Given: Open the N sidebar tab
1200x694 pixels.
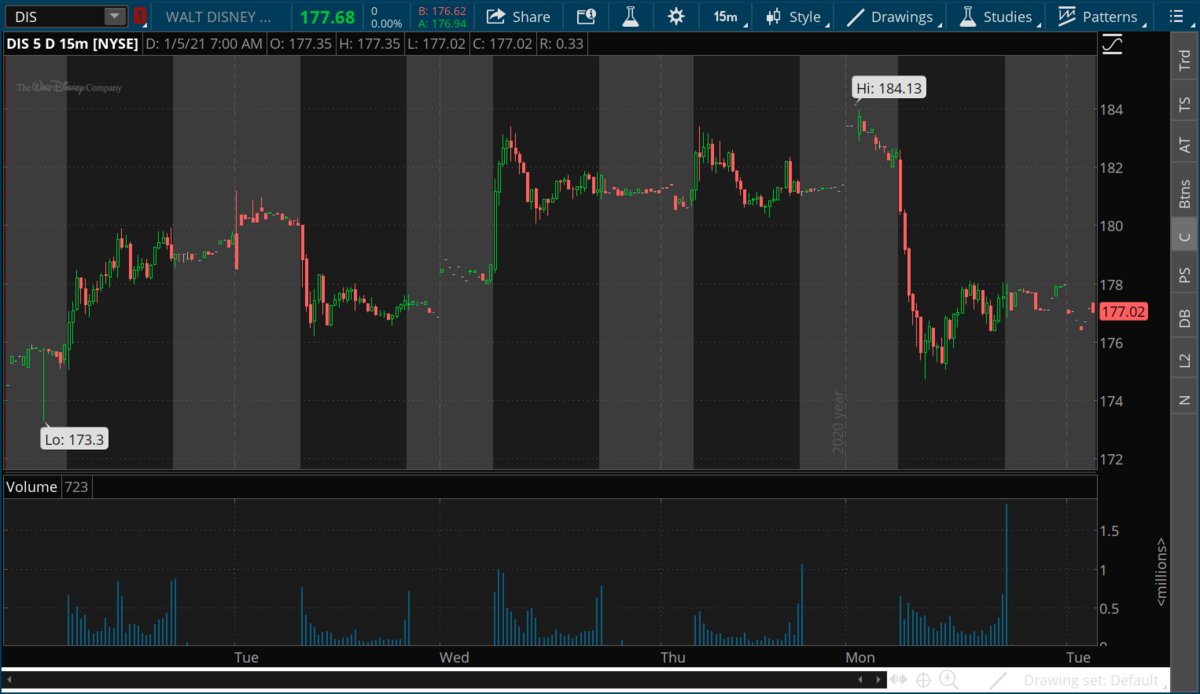Looking at the screenshot, I should (1185, 400).
